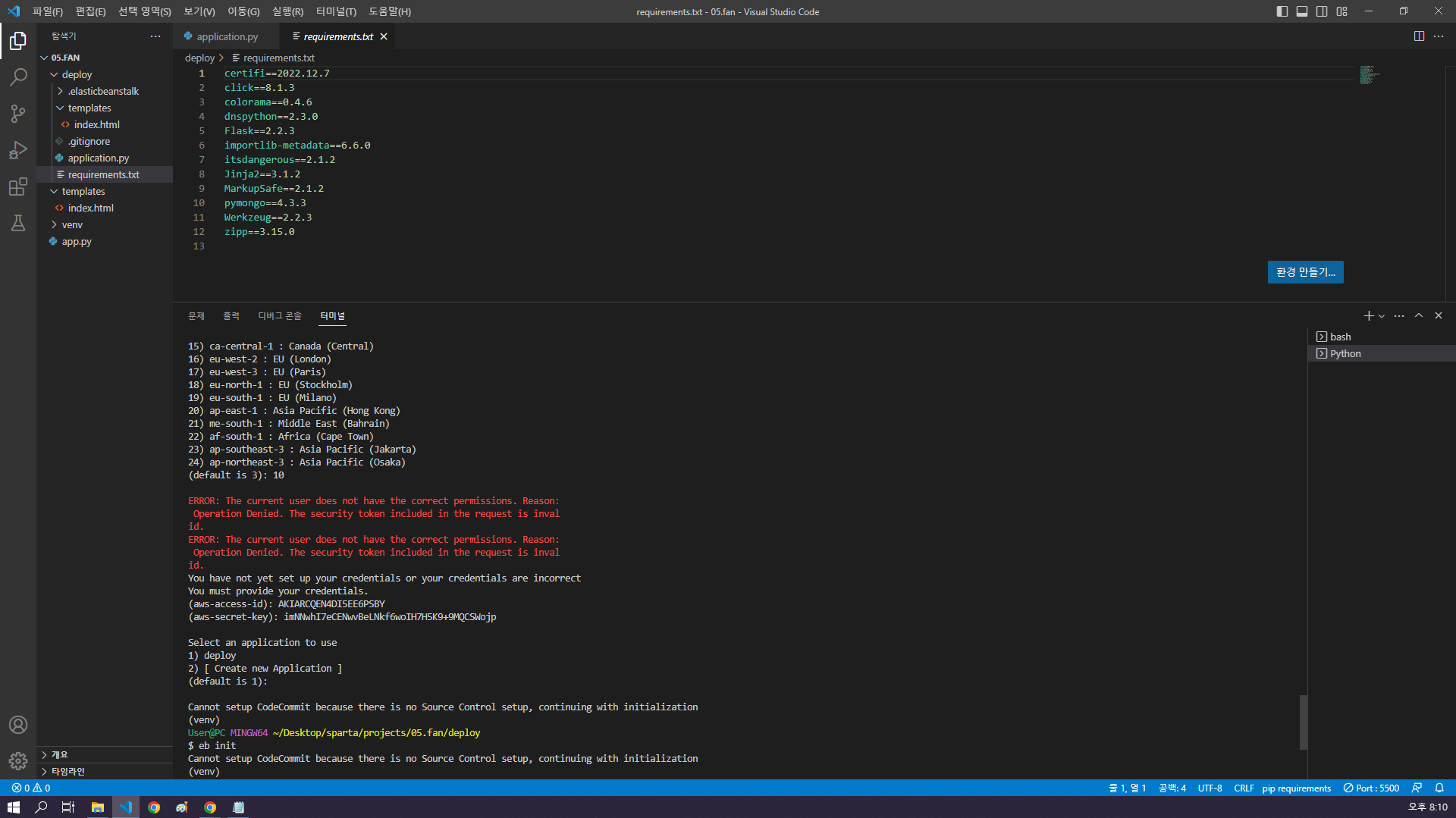Viewport: 1456px width, 818px height.
Task: Toggle secondary side bar layout icon
Action: 1322,11
